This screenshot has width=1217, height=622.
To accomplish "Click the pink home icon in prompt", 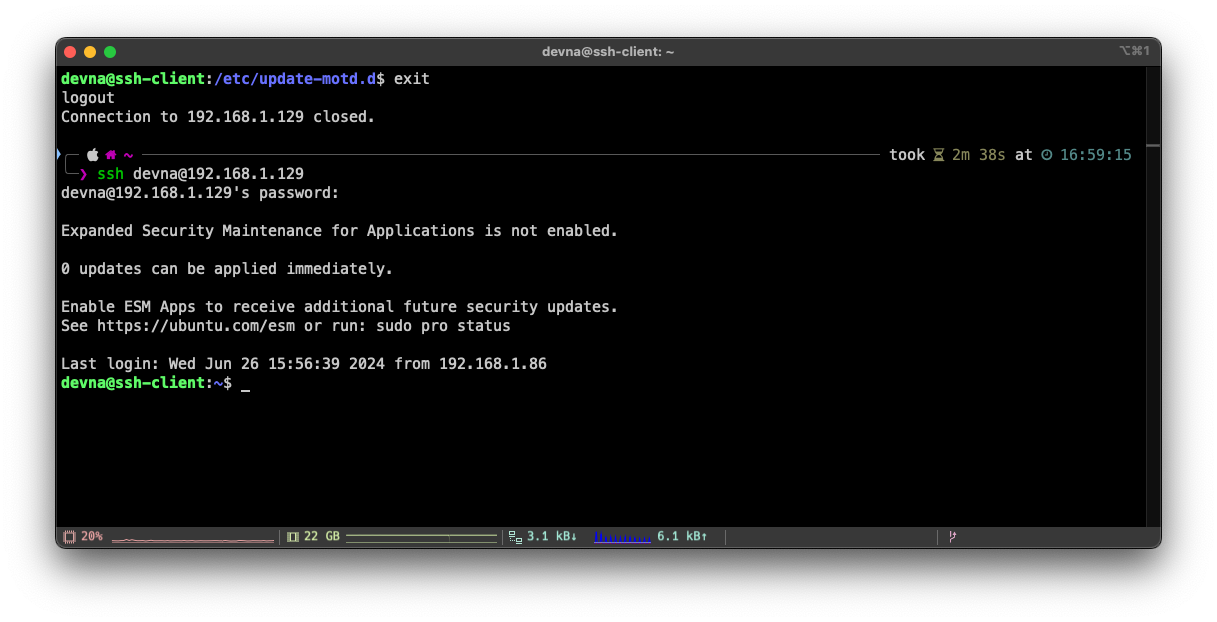I will (111, 155).
